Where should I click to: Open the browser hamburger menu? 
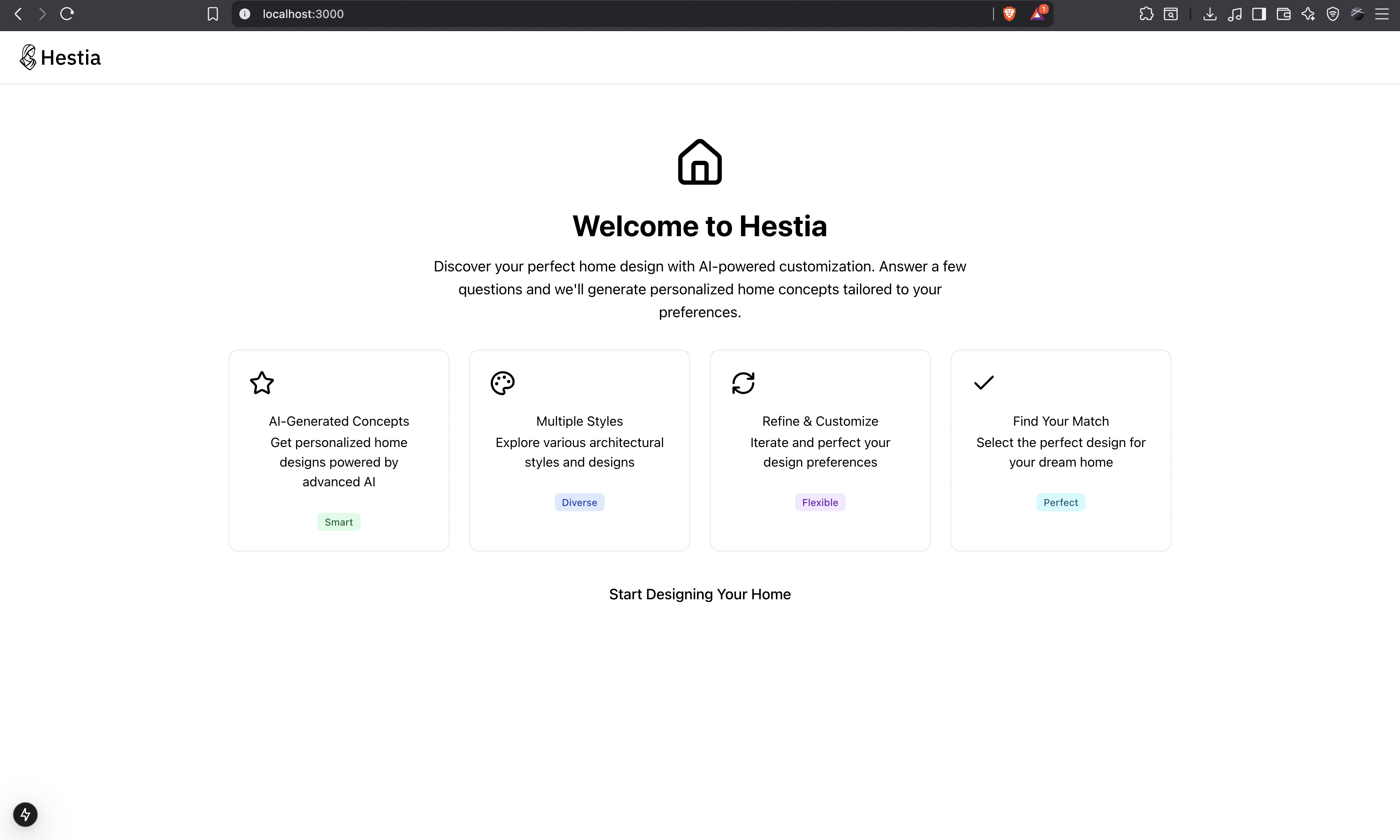pos(1382,14)
